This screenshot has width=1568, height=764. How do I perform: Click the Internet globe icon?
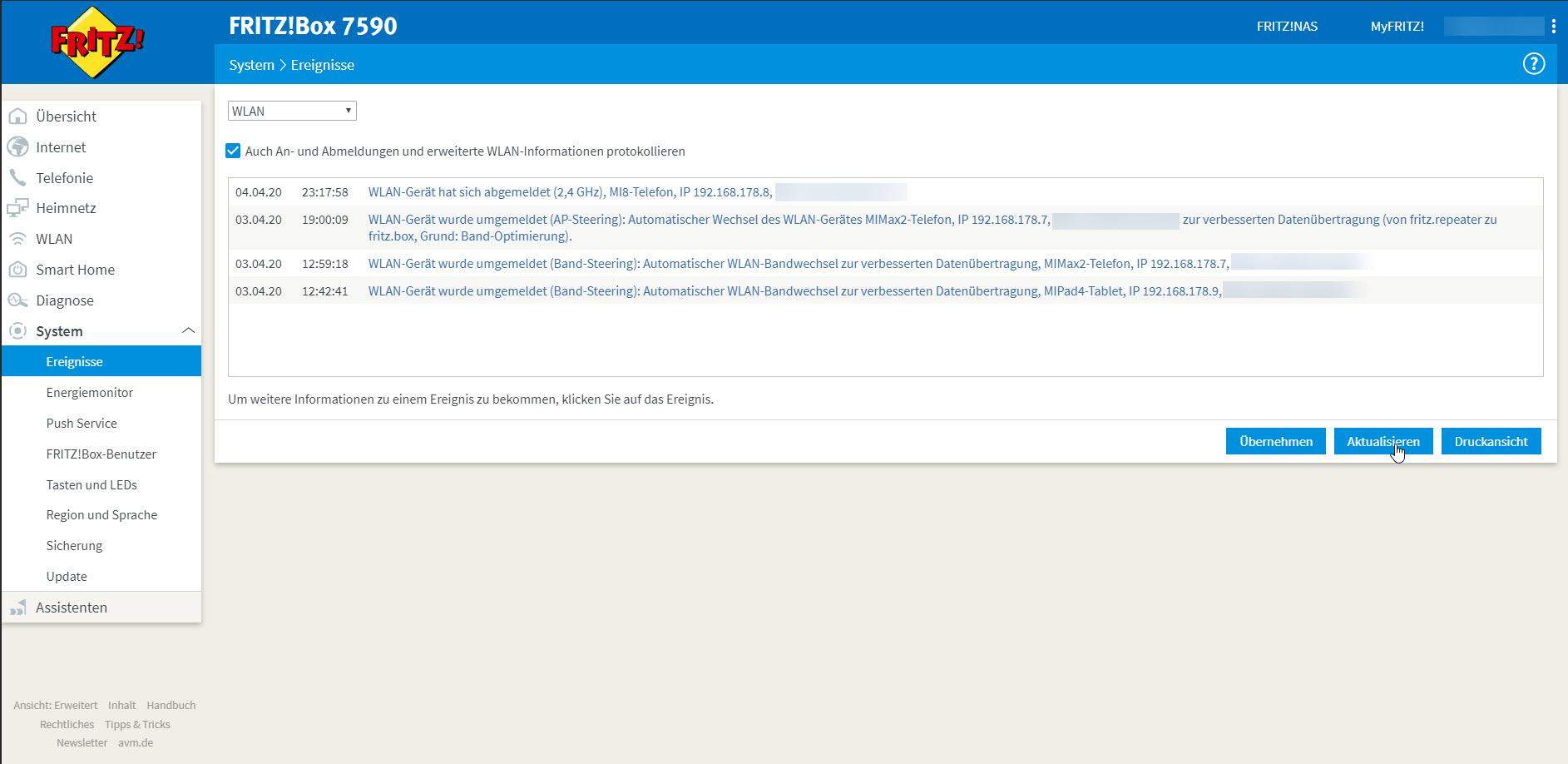[x=17, y=147]
